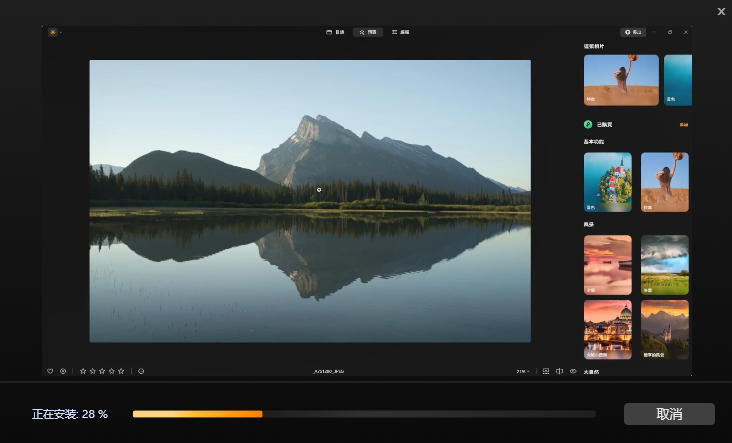The height and width of the screenshot is (443, 732).
Task: Expand the zoom percentage dropdown
Action: (523, 371)
